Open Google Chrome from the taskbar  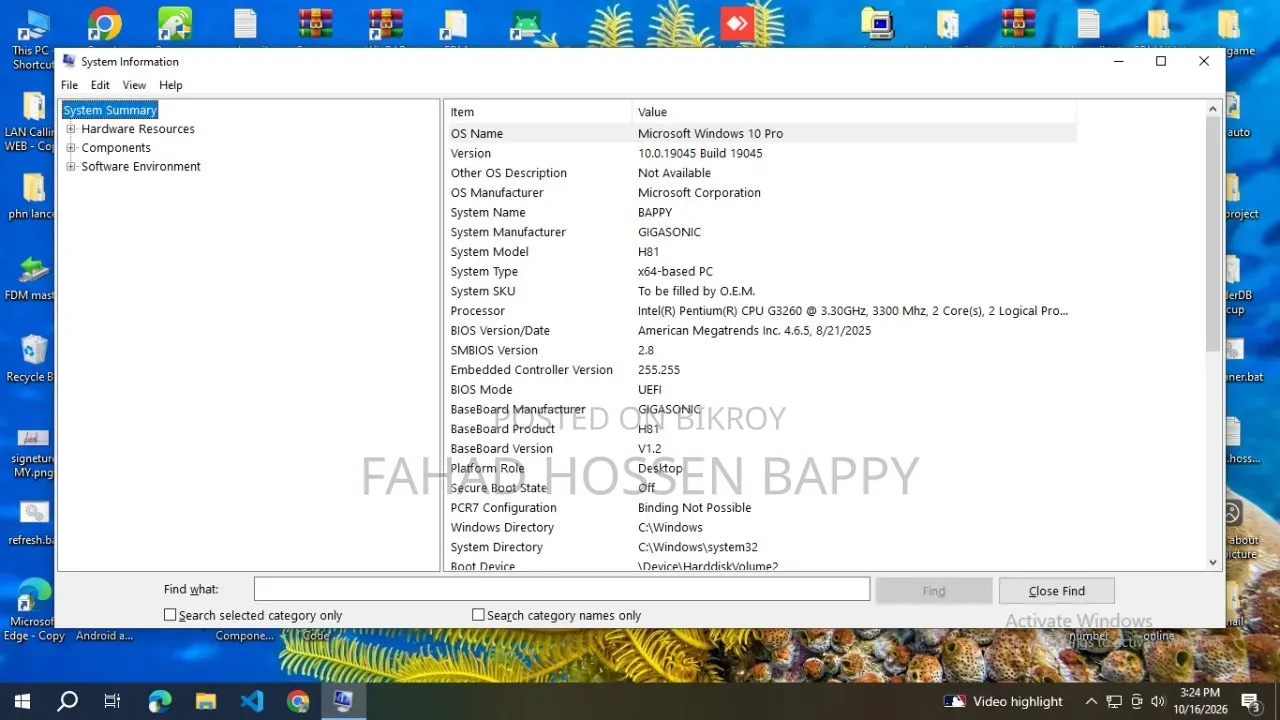pyautogui.click(x=297, y=701)
